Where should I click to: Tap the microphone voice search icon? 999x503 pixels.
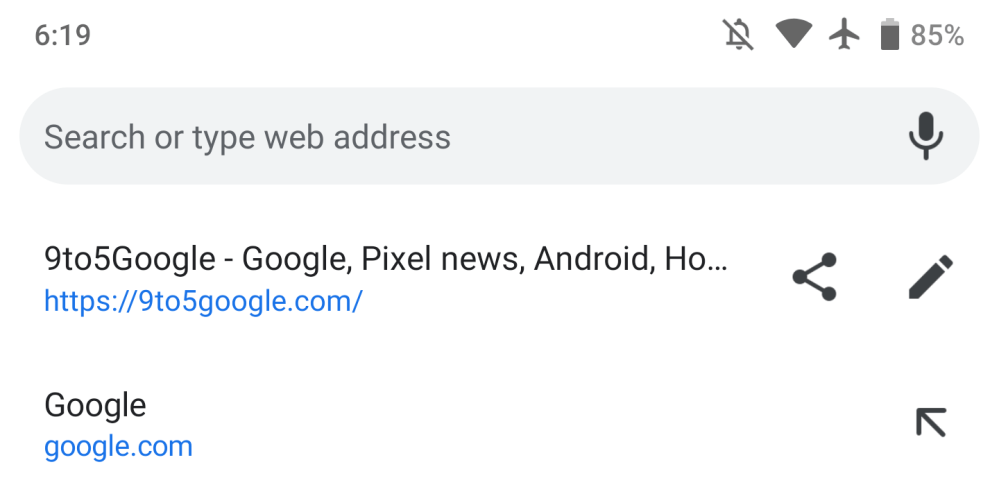pyautogui.click(x=926, y=136)
